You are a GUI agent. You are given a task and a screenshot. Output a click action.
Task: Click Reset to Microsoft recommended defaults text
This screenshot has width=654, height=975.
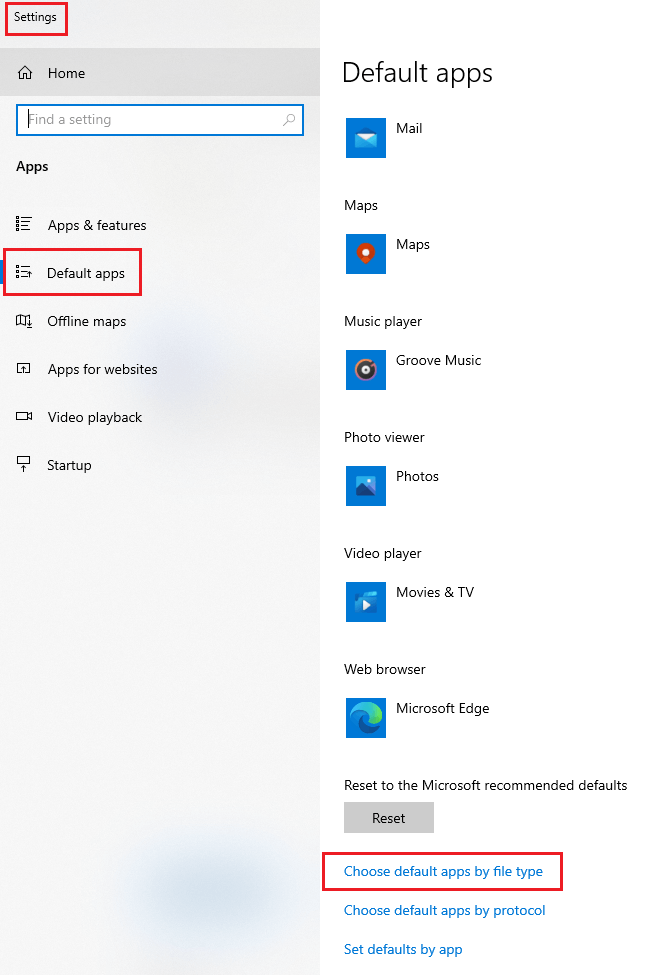coord(486,785)
